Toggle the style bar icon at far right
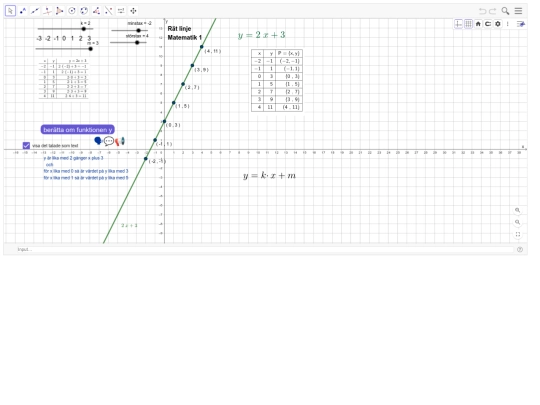Screen dimensions: 540x405 pyautogui.click(x=521, y=24)
